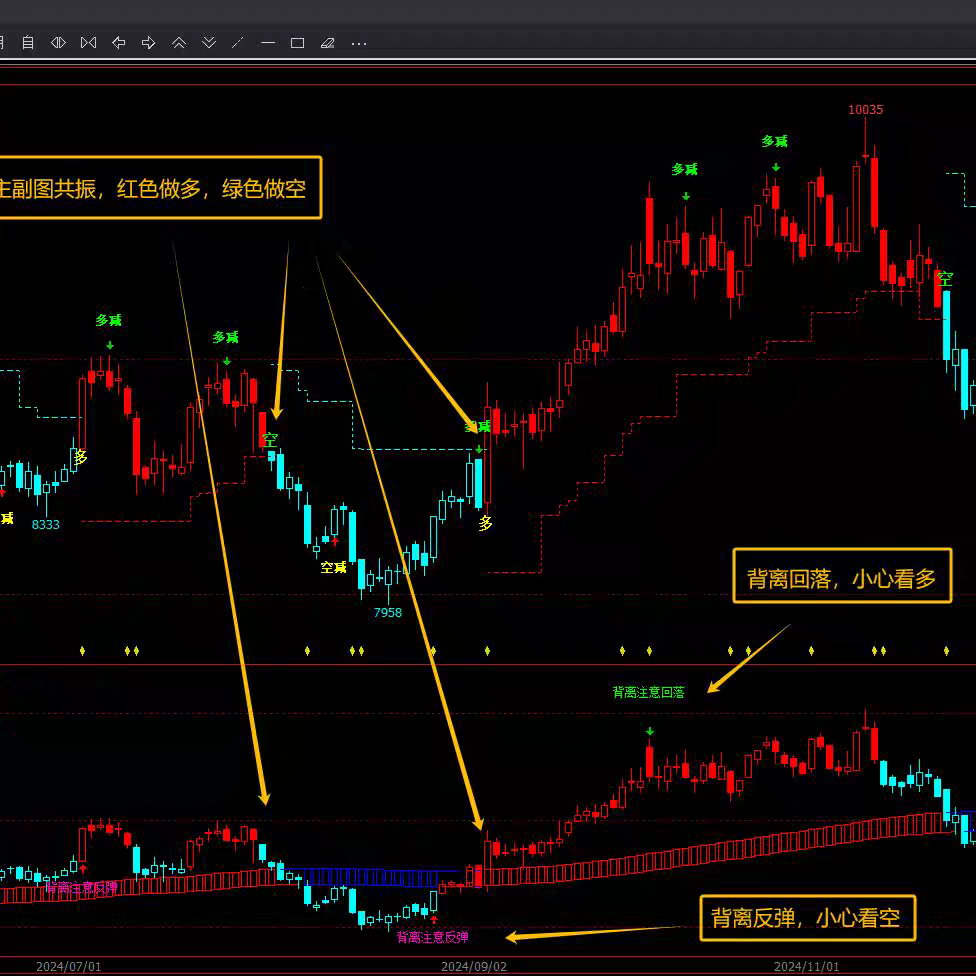This screenshot has width=976, height=976.
Task: Click the green '背离注意回落' indicator text
Action: coord(648,692)
